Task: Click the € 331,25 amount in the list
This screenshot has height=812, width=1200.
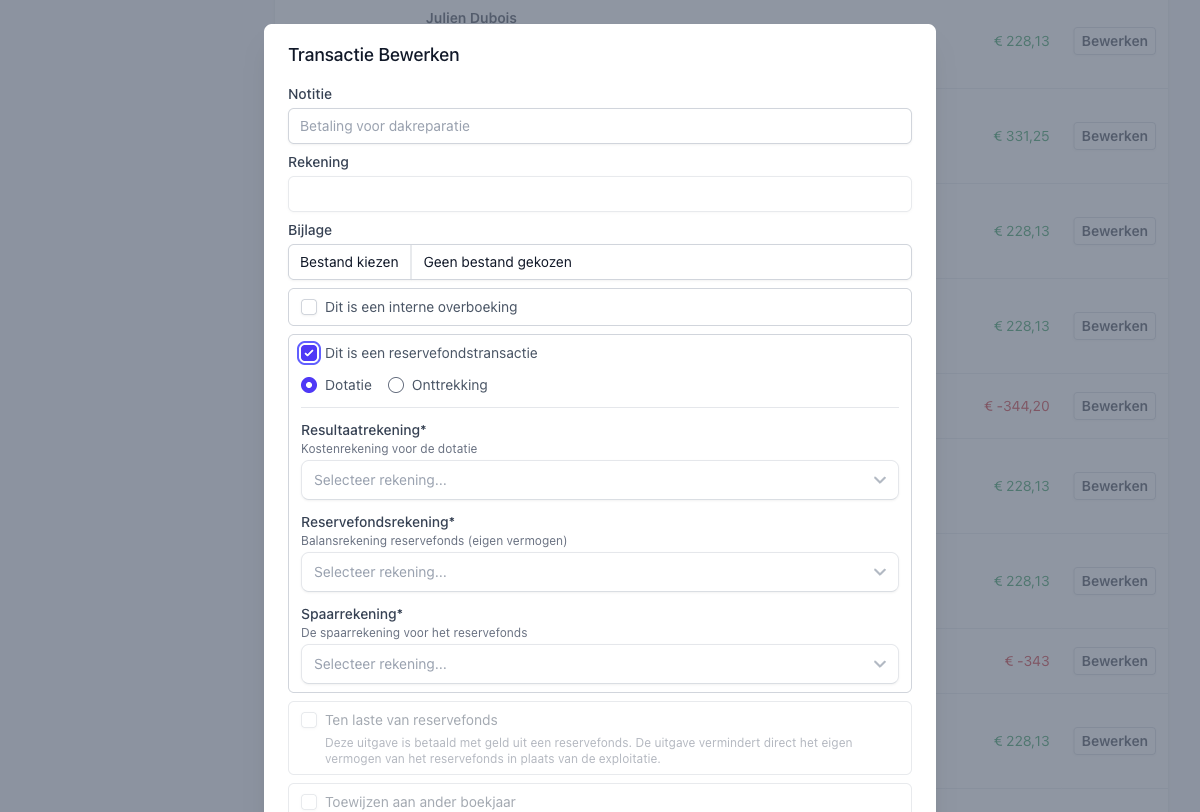Action: (x=1021, y=136)
